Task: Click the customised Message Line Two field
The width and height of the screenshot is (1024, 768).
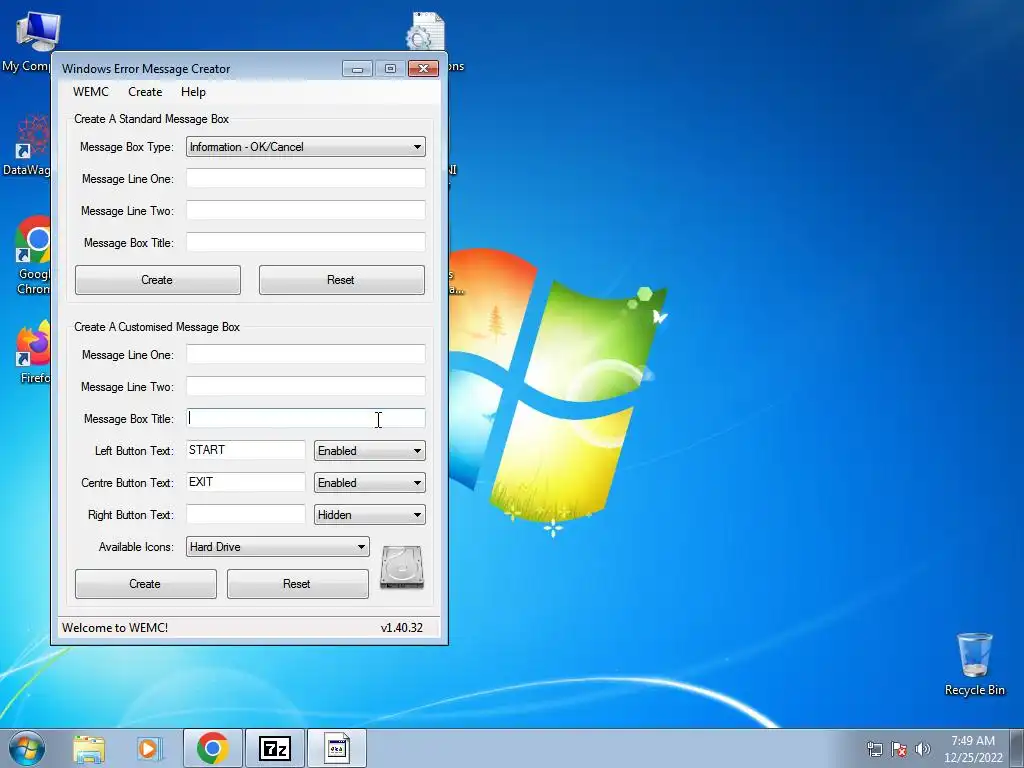Action: 306,386
